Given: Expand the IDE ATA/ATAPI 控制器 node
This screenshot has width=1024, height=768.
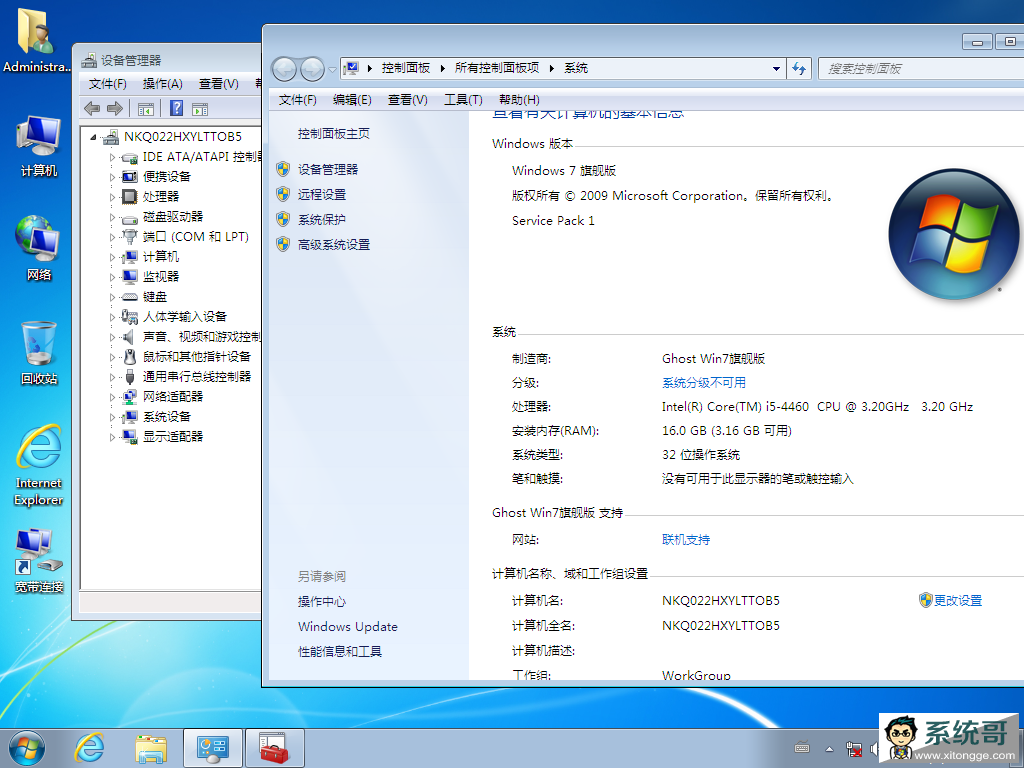Looking at the screenshot, I should point(112,157).
